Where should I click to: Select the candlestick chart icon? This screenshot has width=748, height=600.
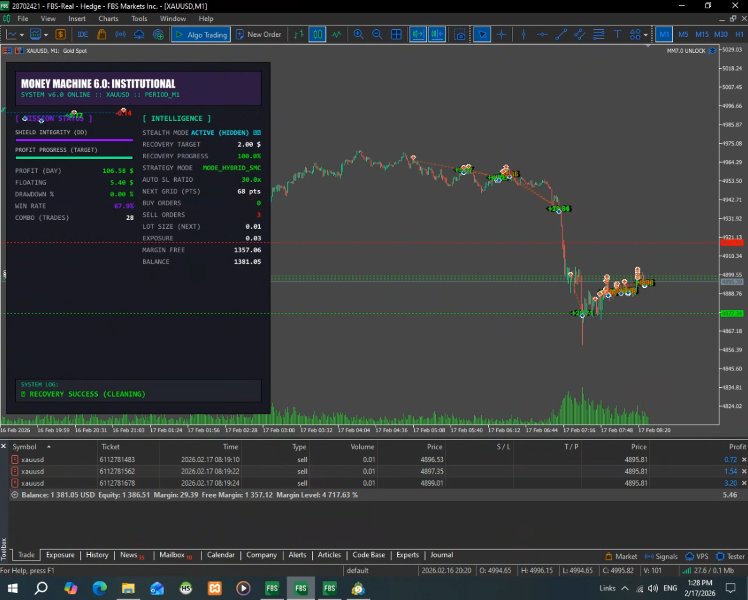(317, 34)
